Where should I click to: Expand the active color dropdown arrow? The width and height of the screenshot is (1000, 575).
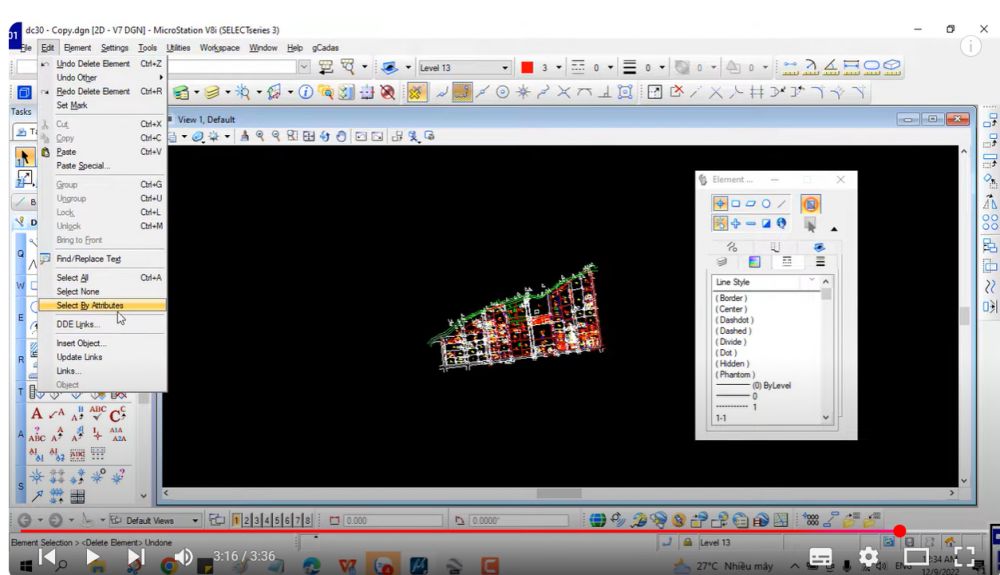coord(559,68)
